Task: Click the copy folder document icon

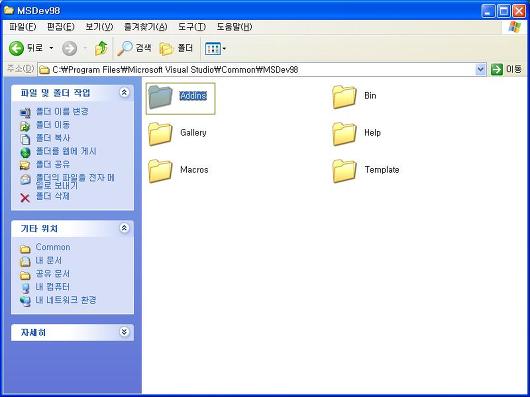Action: [25, 139]
